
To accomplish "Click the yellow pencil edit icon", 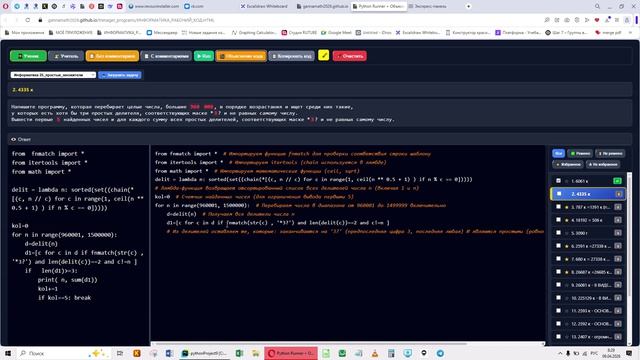I will pyautogui.click(x=323, y=55).
